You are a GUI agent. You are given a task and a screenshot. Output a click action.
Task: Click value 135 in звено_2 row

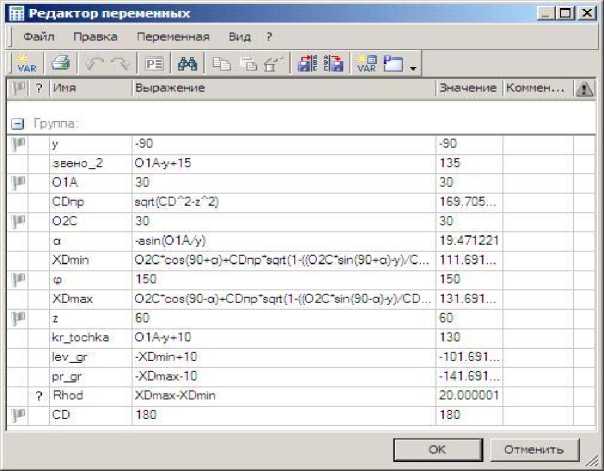pos(450,163)
